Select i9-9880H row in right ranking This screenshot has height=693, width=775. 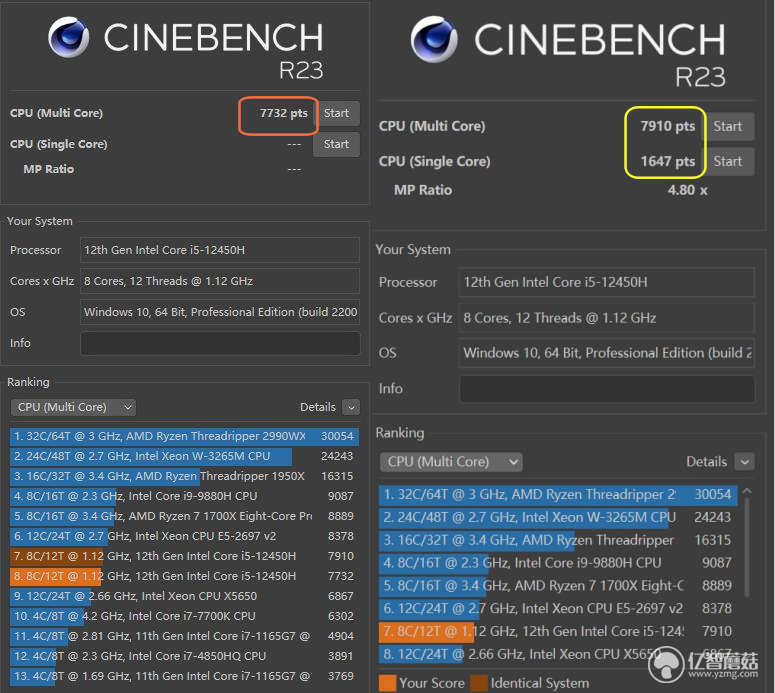point(559,563)
